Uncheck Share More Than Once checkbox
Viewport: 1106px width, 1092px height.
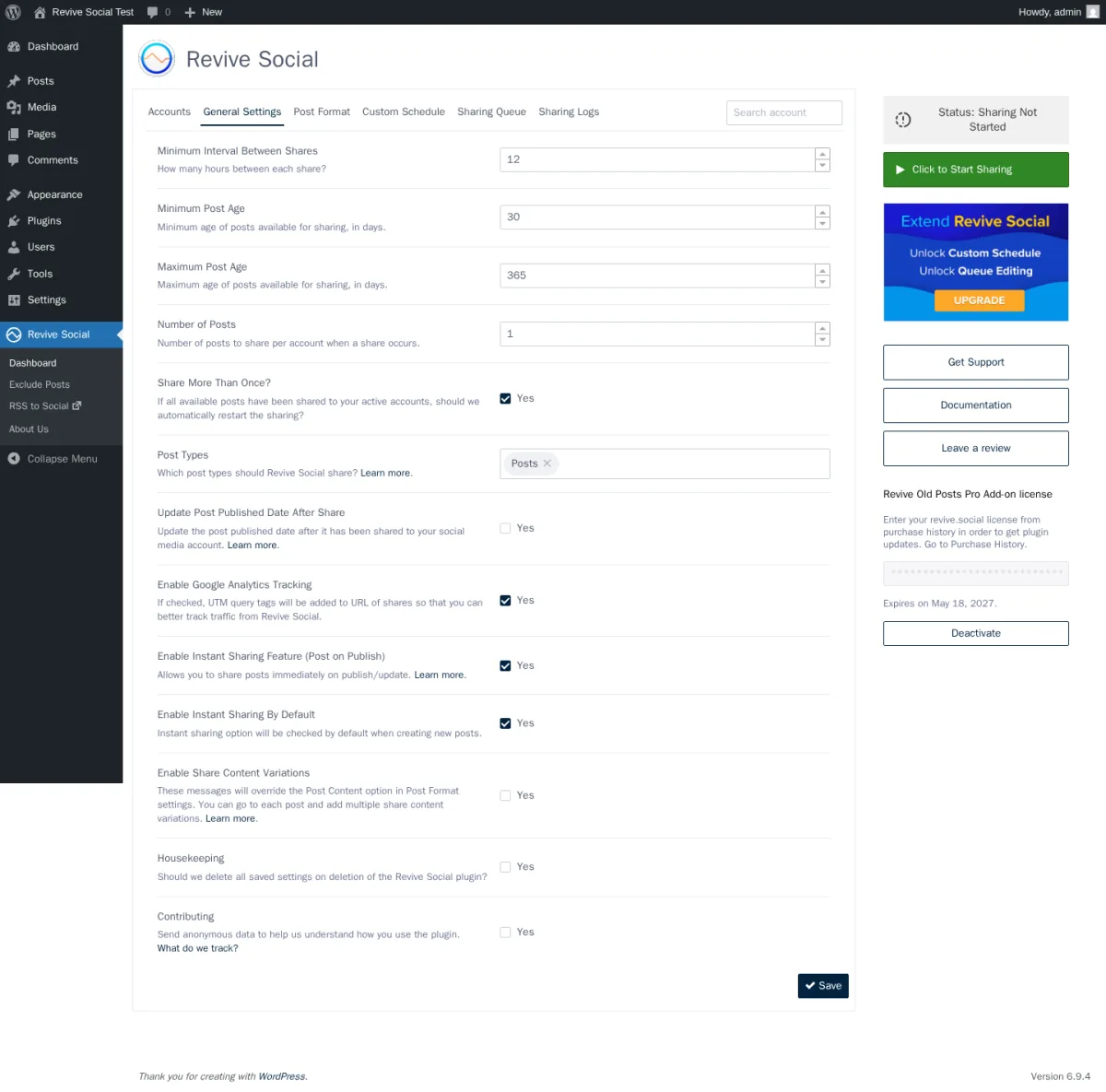coord(505,398)
